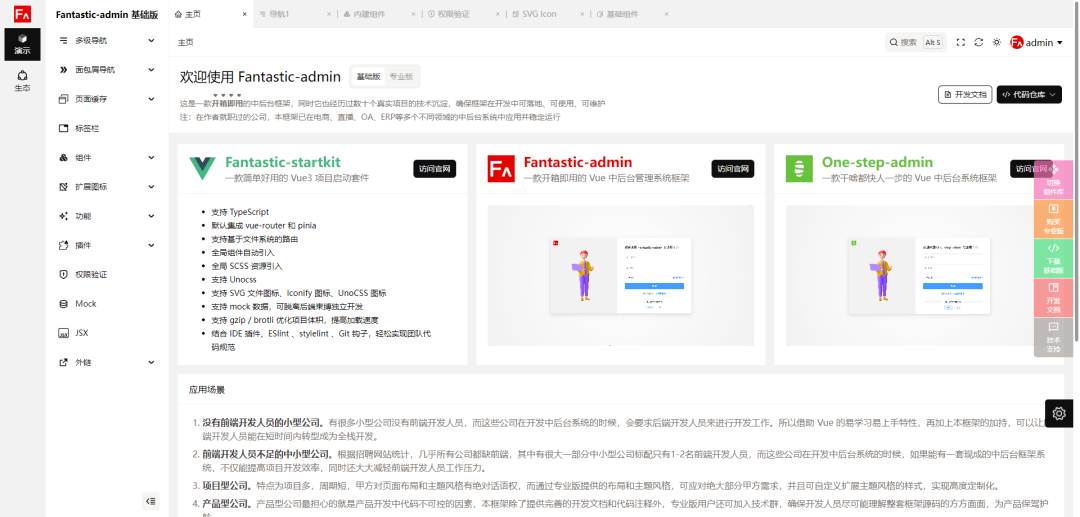Click the gray 技术支持 floating button
1080x517 pixels.
(1053, 338)
